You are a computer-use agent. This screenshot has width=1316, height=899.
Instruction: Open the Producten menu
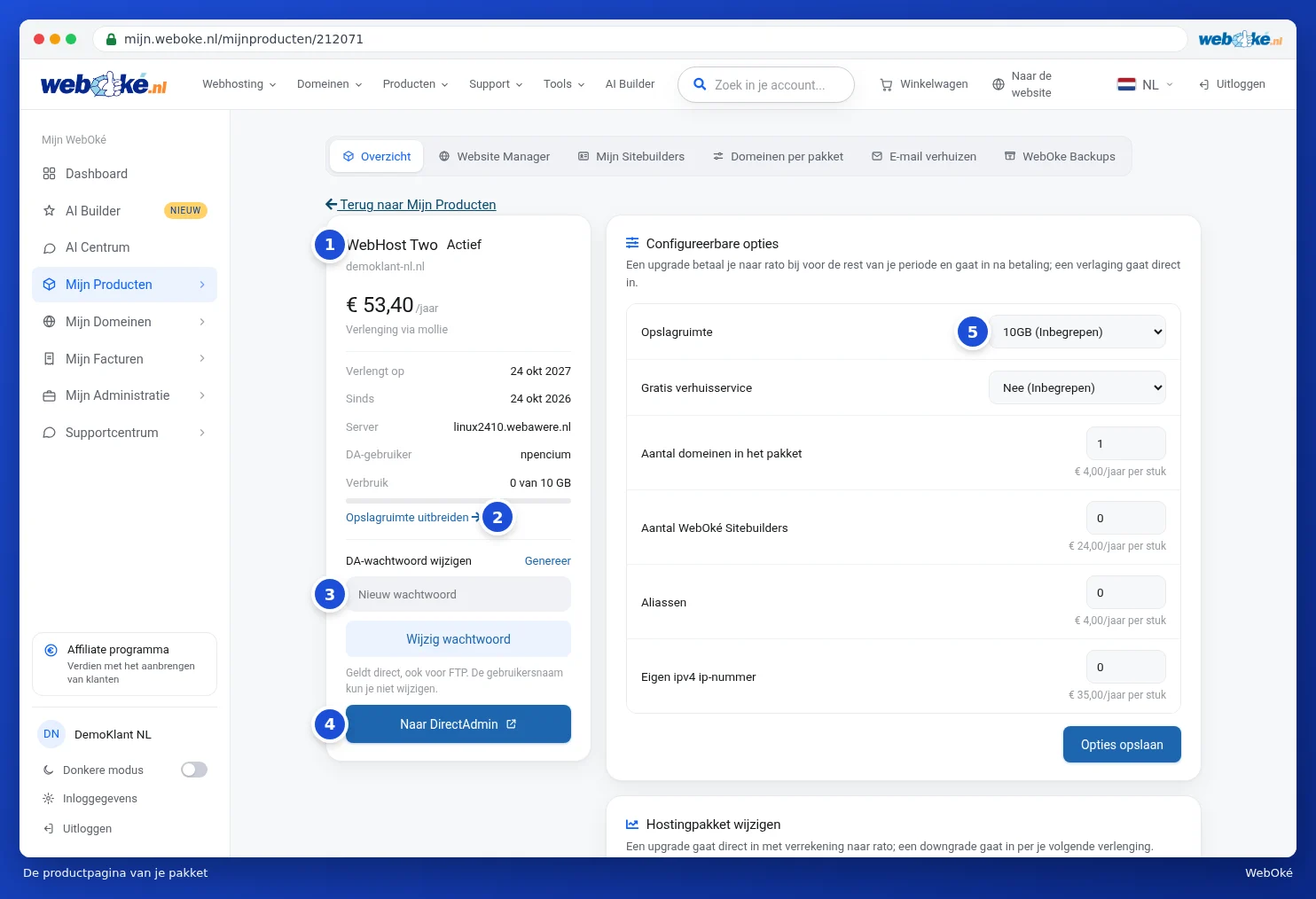tap(416, 84)
